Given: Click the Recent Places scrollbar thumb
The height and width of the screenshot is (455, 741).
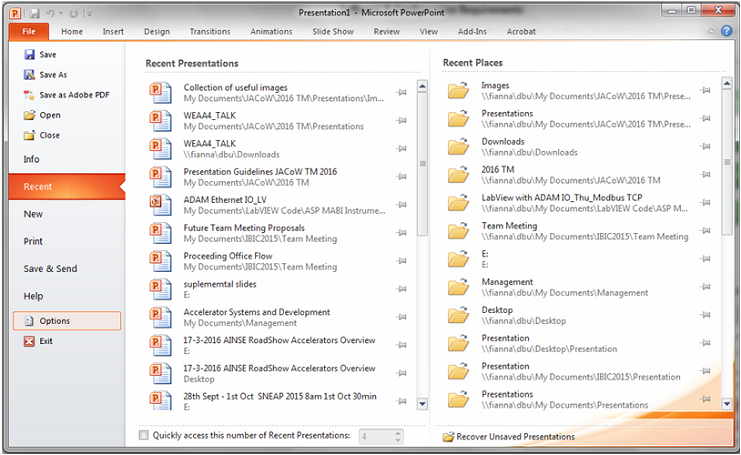Looking at the screenshot, I should tap(727, 162).
